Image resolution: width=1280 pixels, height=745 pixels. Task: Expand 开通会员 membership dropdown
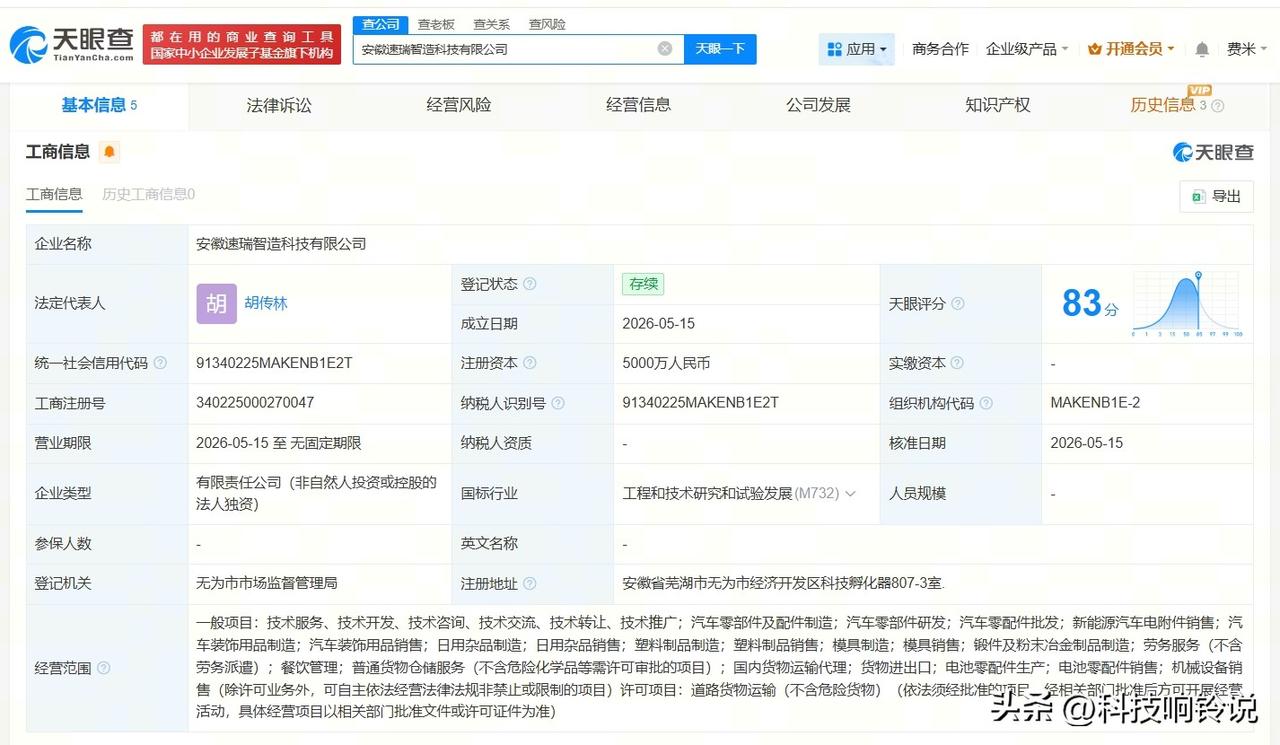click(x=1130, y=49)
